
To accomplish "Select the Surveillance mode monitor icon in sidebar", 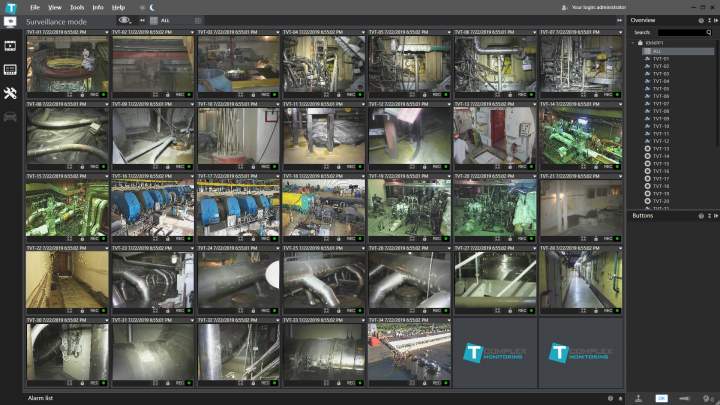I will 10,22.
